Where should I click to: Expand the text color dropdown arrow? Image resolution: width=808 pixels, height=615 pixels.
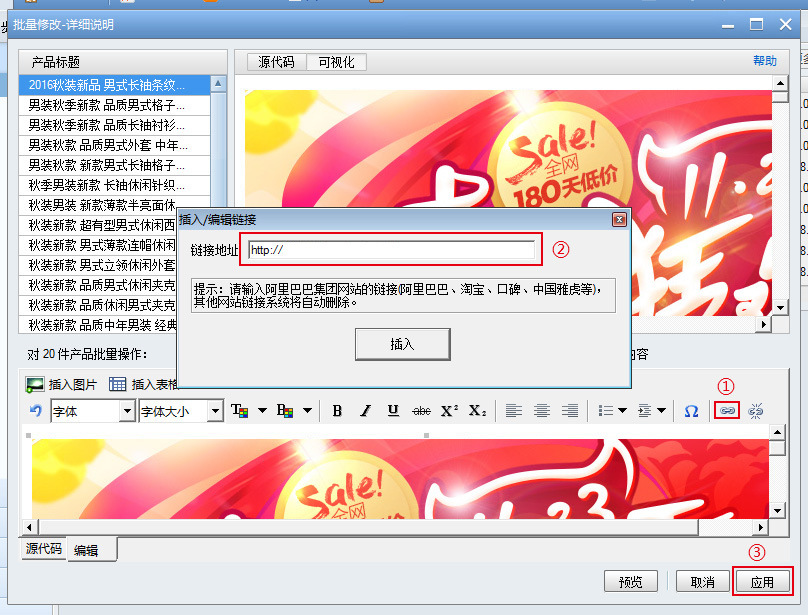[x=262, y=411]
